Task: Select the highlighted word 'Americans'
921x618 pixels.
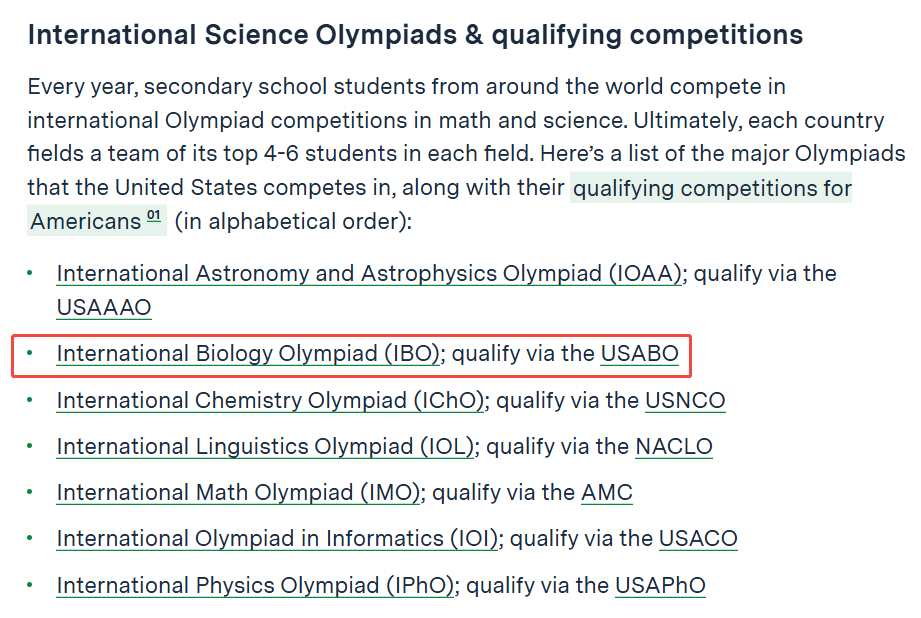Action: click(86, 221)
